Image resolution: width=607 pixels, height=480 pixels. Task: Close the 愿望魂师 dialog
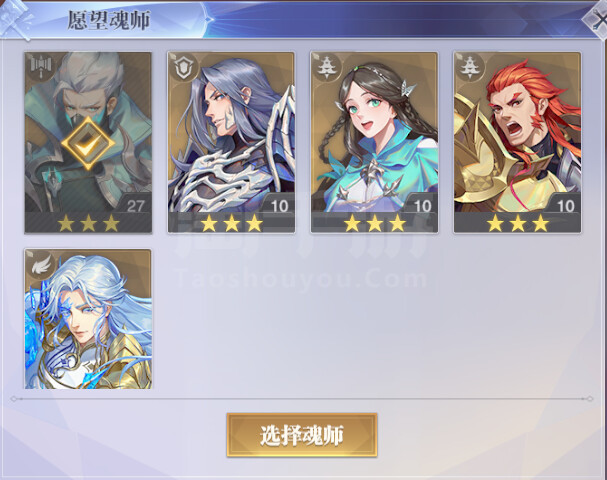click(596, 19)
